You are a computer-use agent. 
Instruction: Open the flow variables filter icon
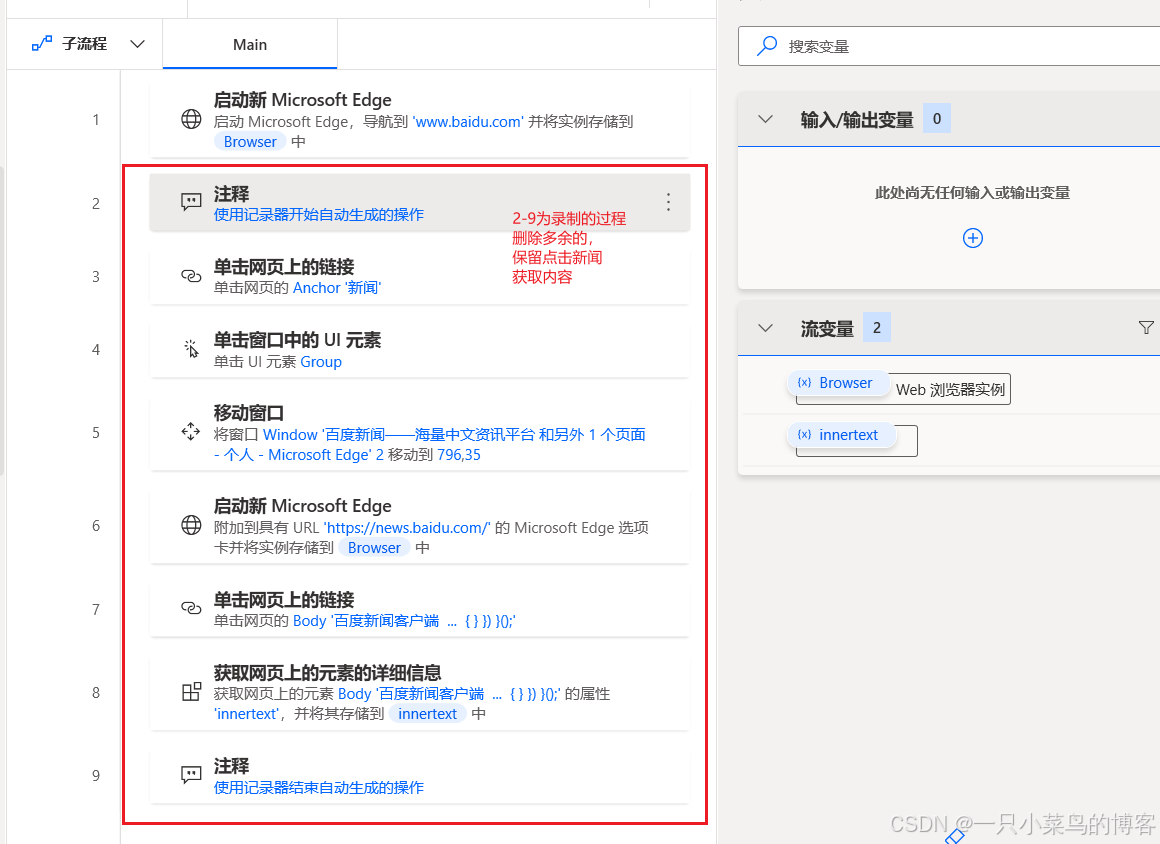click(1146, 328)
